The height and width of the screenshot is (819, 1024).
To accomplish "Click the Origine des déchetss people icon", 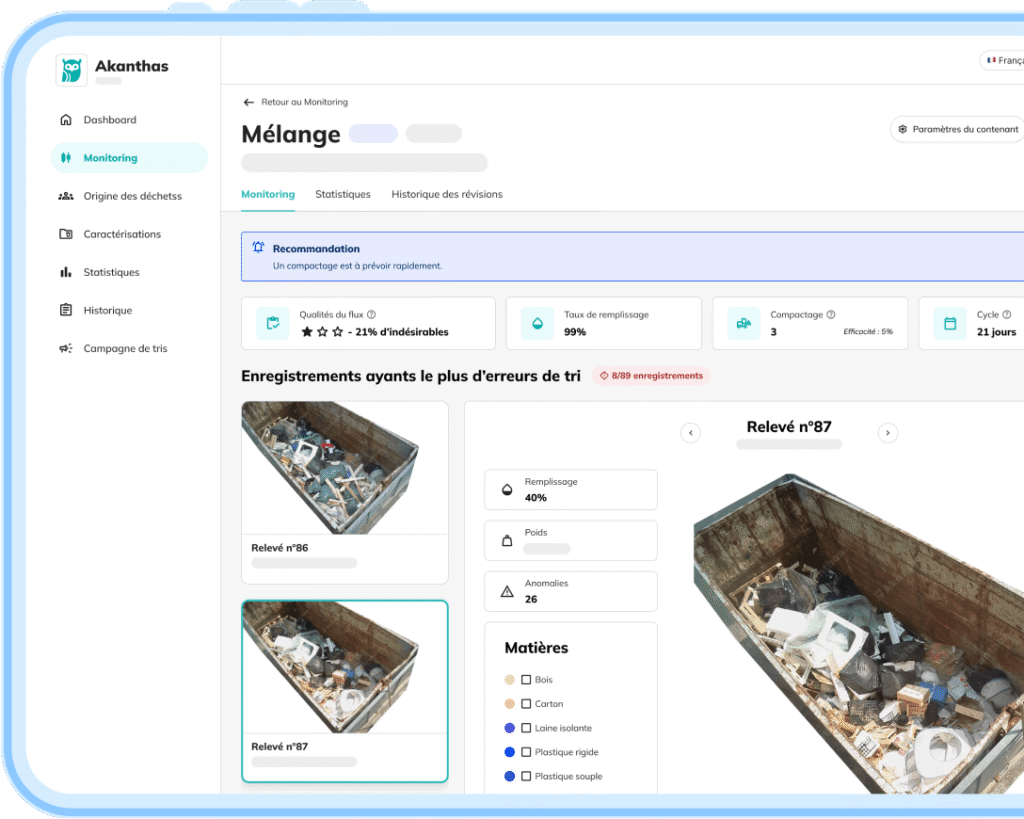I will 66,196.
